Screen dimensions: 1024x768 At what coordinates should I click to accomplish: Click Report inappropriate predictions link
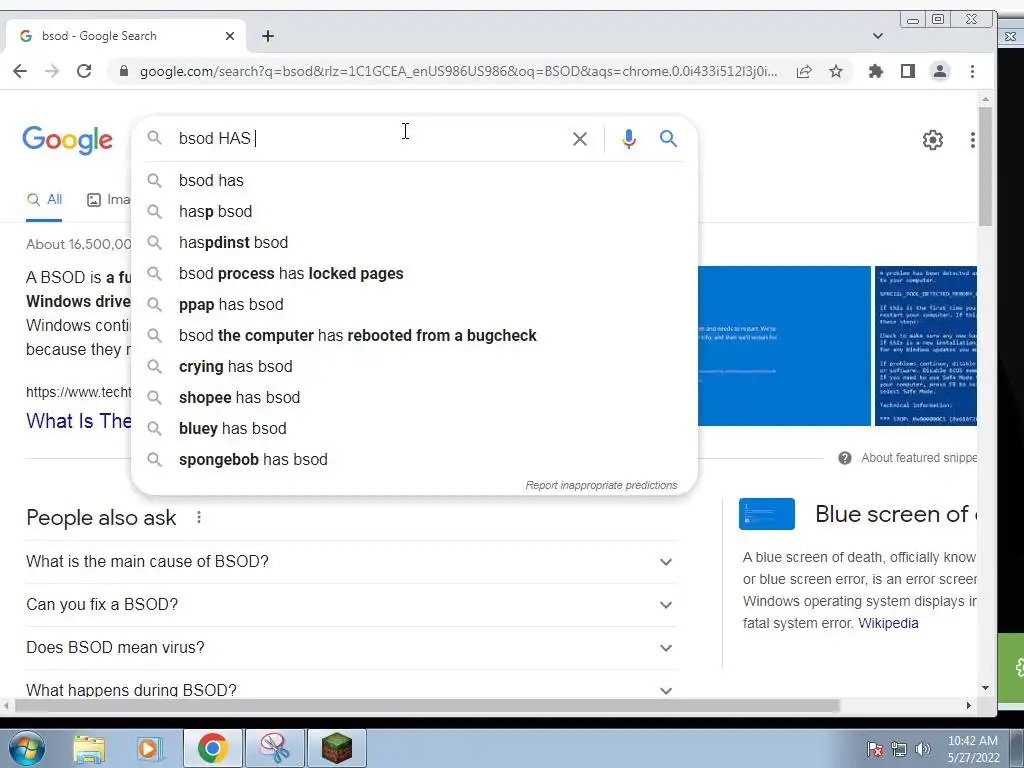(601, 485)
